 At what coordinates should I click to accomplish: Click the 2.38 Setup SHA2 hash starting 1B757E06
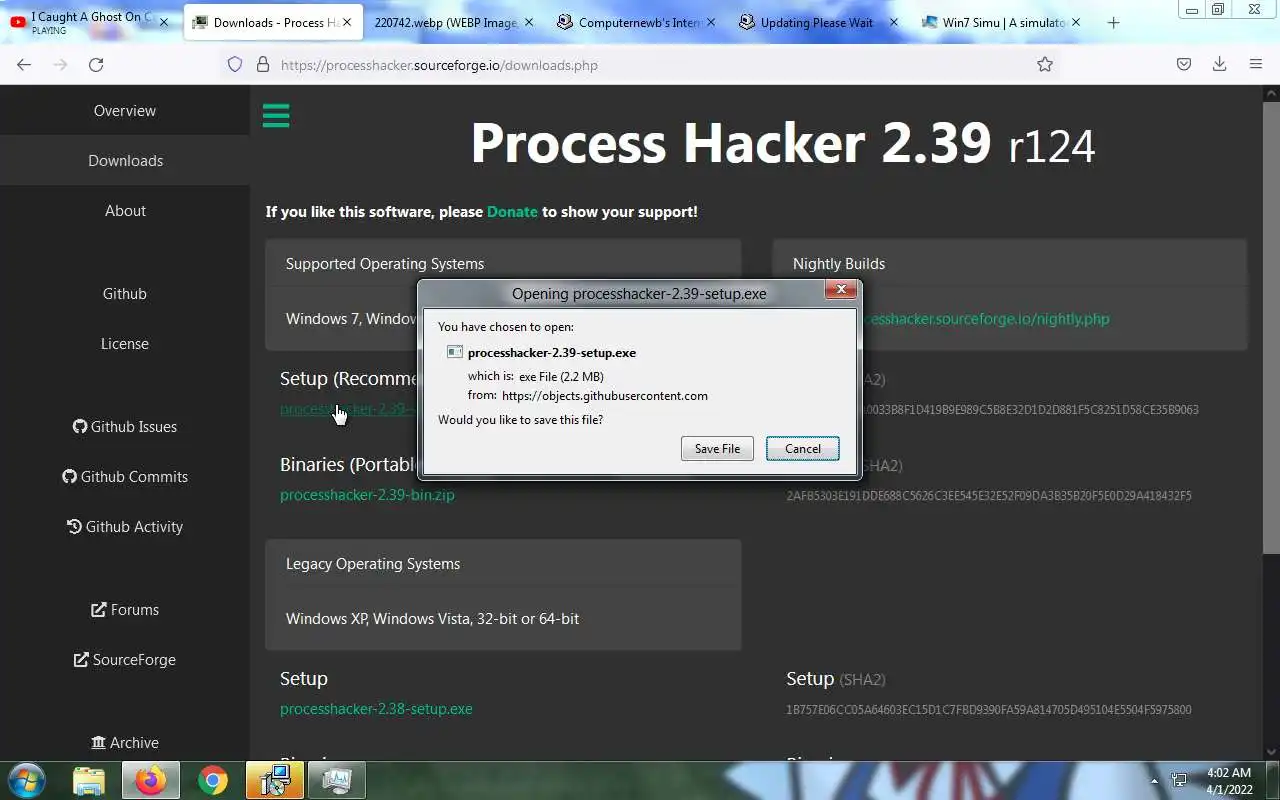(x=989, y=710)
